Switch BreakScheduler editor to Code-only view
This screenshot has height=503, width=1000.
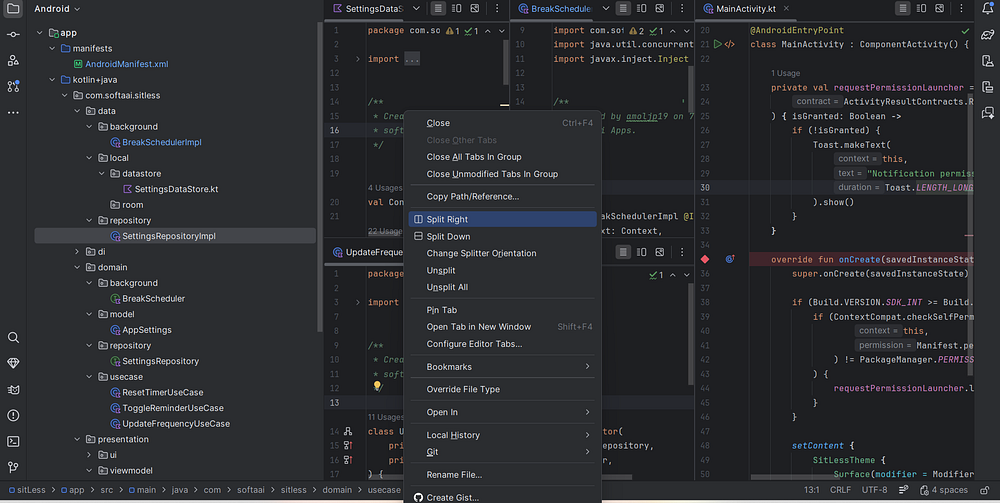(623, 8)
